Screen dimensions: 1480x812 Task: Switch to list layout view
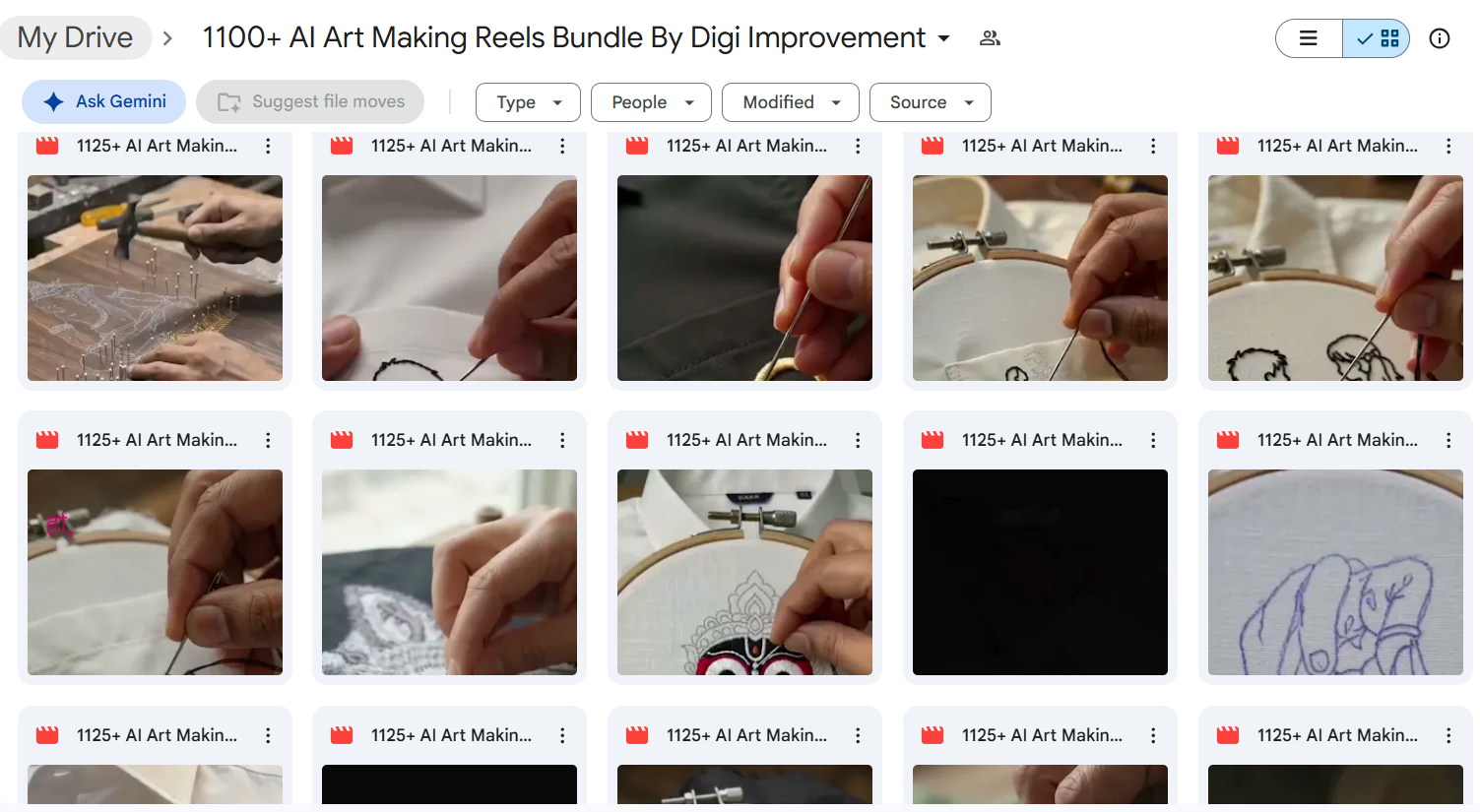pyautogui.click(x=1309, y=38)
